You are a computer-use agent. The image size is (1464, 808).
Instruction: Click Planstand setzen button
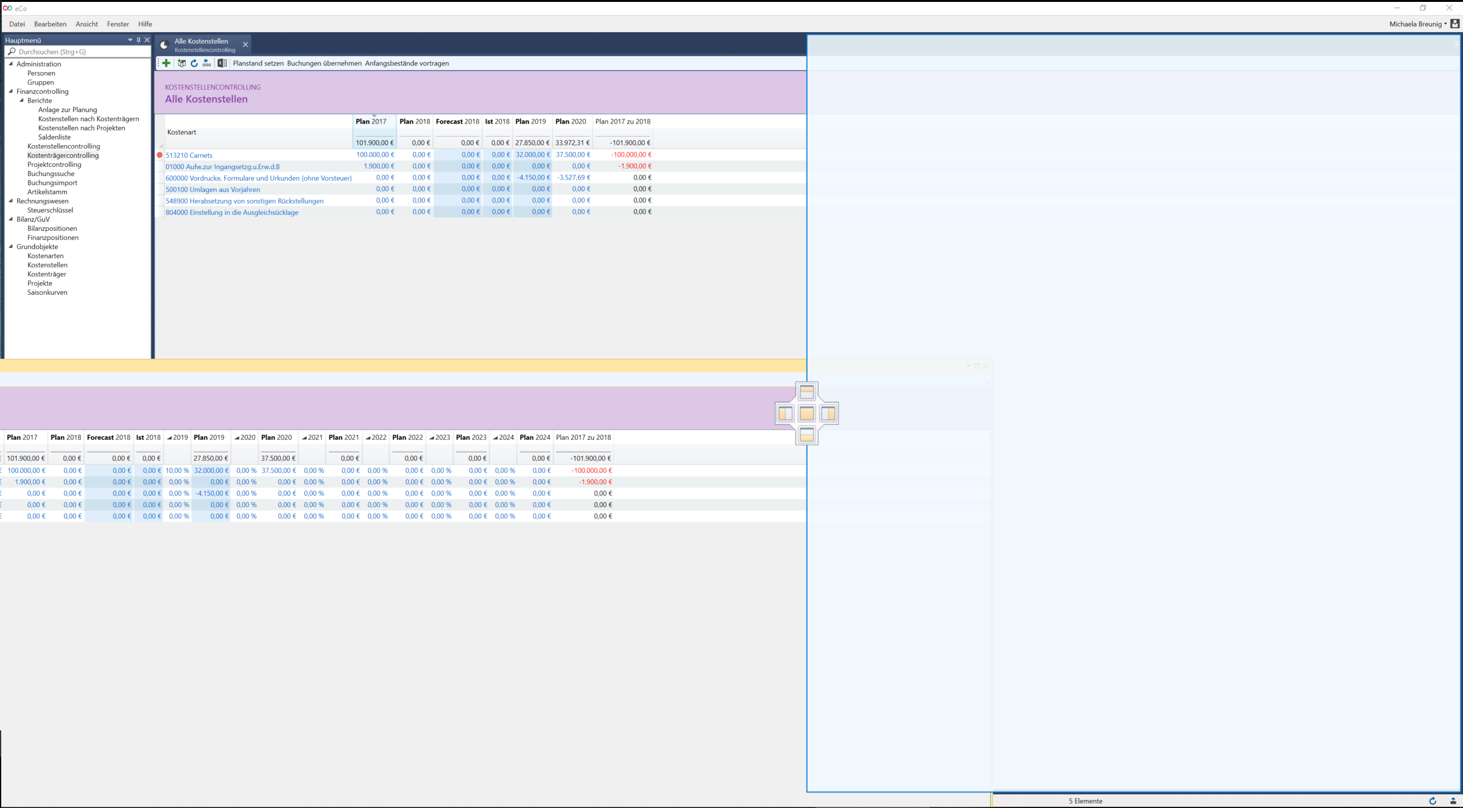[258, 63]
